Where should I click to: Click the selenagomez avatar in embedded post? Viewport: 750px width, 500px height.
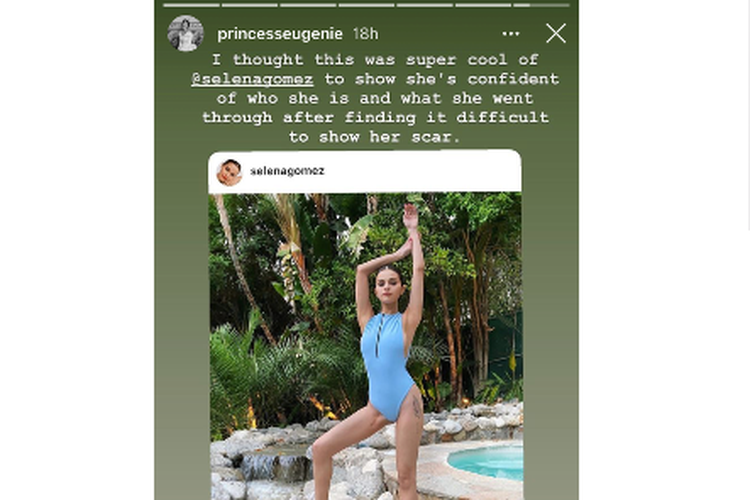(230, 172)
